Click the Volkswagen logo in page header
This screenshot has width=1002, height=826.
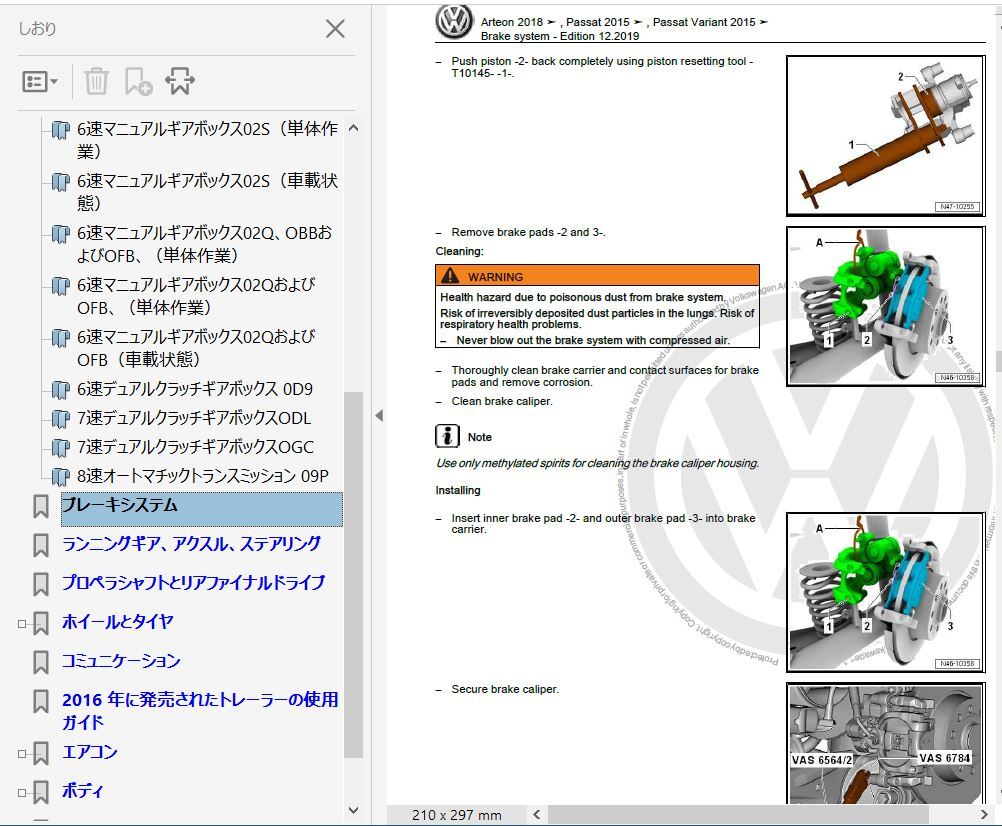coord(454,22)
